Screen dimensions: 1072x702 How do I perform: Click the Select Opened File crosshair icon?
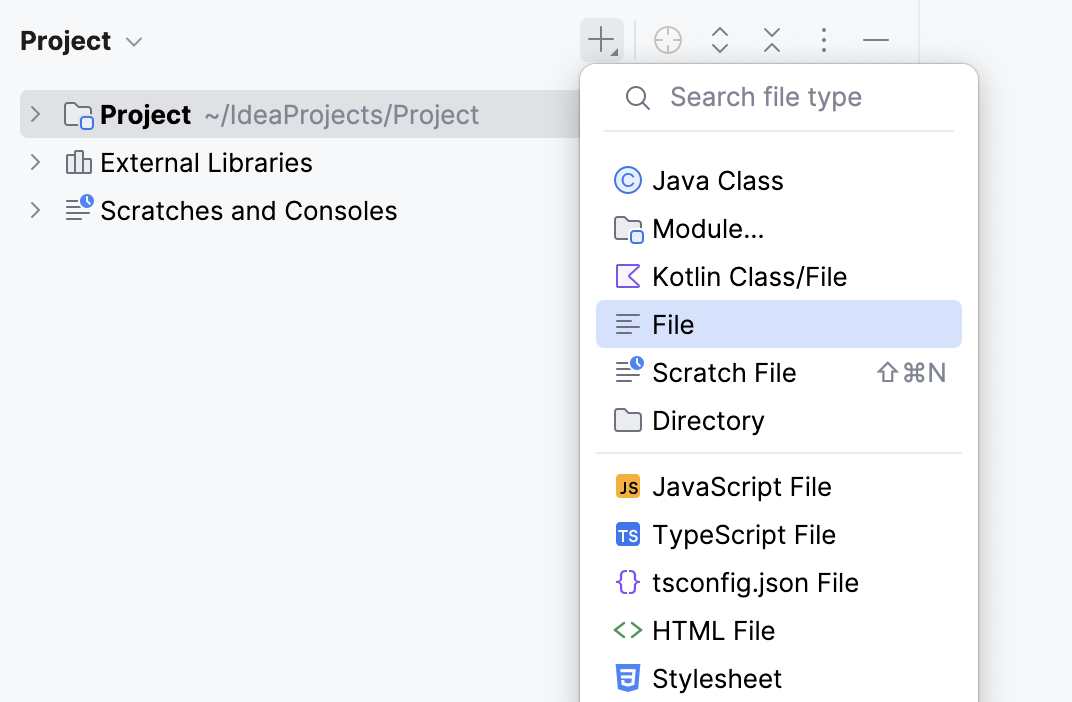(x=667, y=40)
